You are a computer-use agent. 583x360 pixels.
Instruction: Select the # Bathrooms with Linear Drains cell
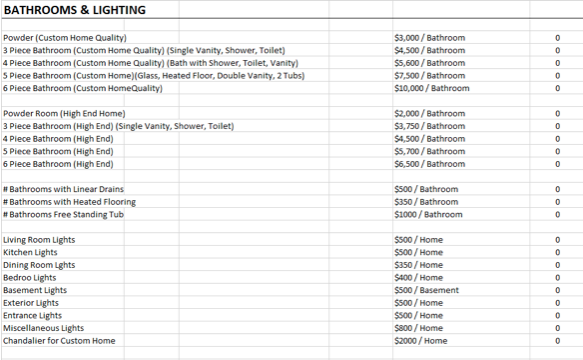(x=63, y=189)
